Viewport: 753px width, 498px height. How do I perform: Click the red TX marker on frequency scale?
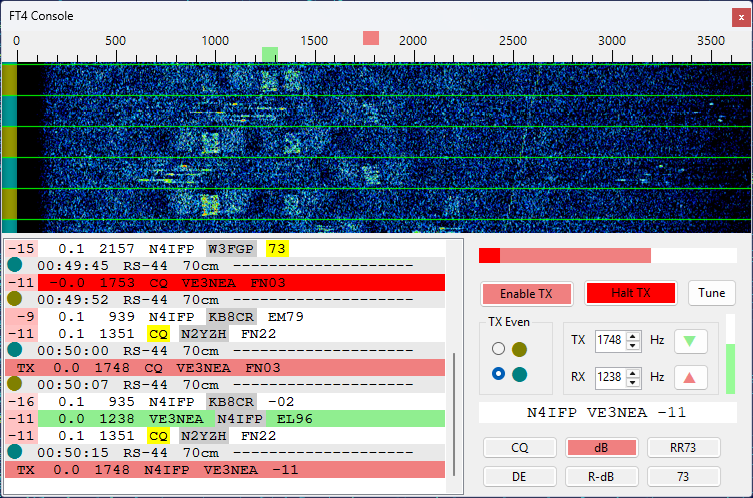click(371, 38)
